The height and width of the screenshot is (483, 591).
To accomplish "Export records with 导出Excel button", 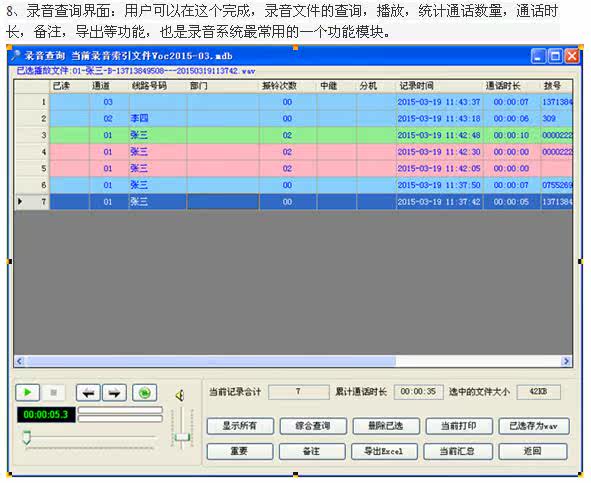I will [384, 451].
